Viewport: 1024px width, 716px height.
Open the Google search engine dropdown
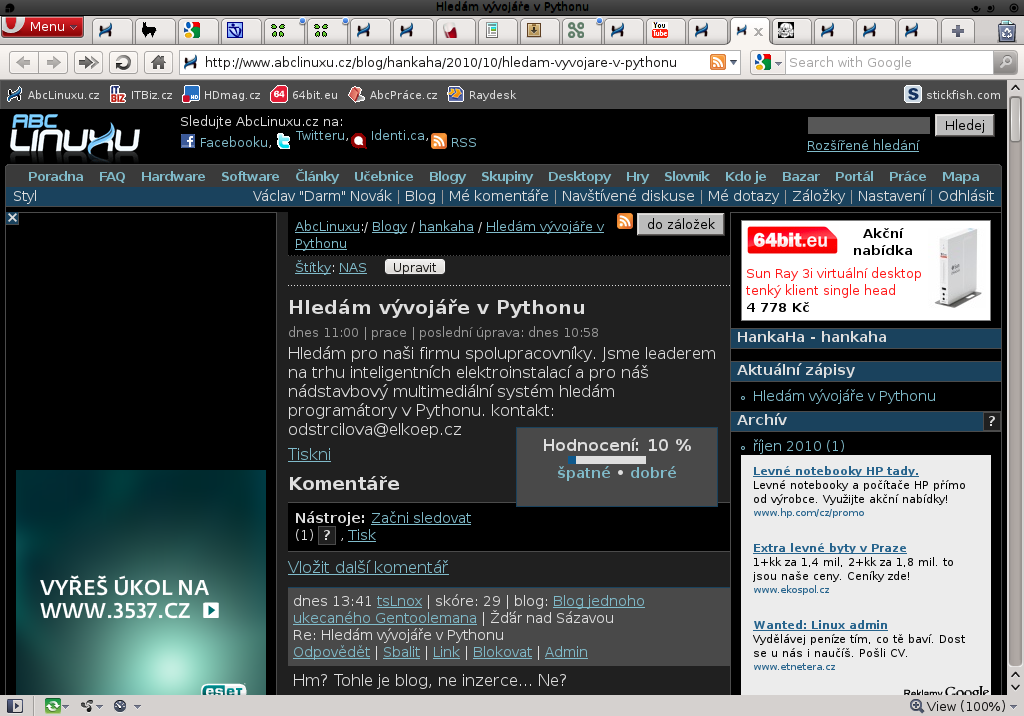tap(768, 62)
